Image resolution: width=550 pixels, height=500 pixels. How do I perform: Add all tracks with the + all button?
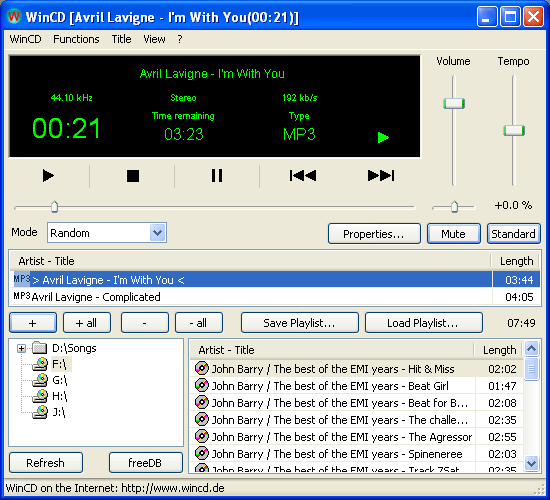pyautogui.click(x=87, y=323)
